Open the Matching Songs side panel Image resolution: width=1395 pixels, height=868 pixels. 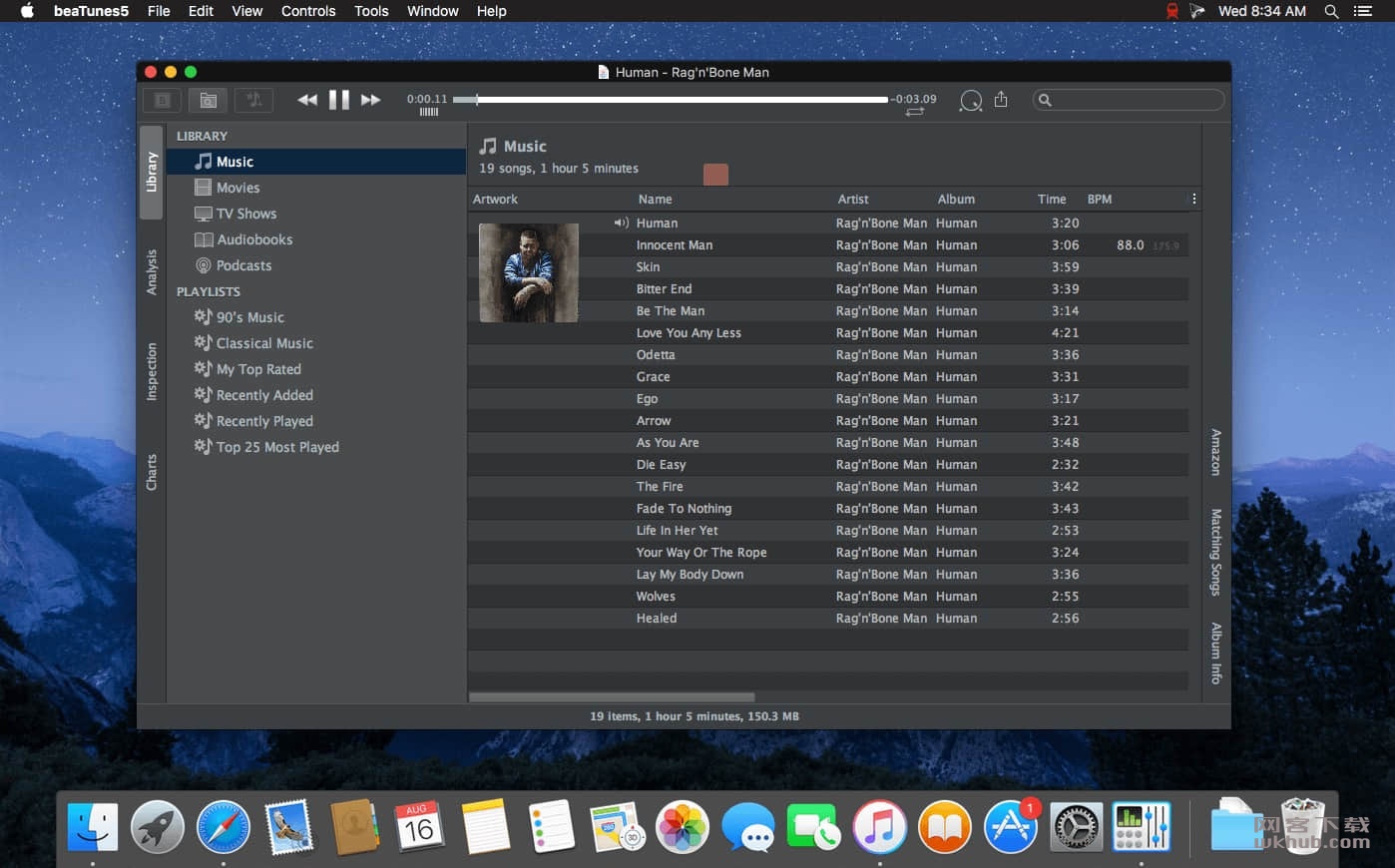[x=1215, y=552]
